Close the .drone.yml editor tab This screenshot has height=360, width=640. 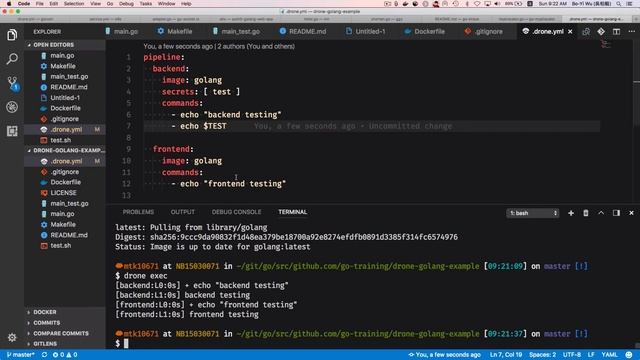[570, 31]
